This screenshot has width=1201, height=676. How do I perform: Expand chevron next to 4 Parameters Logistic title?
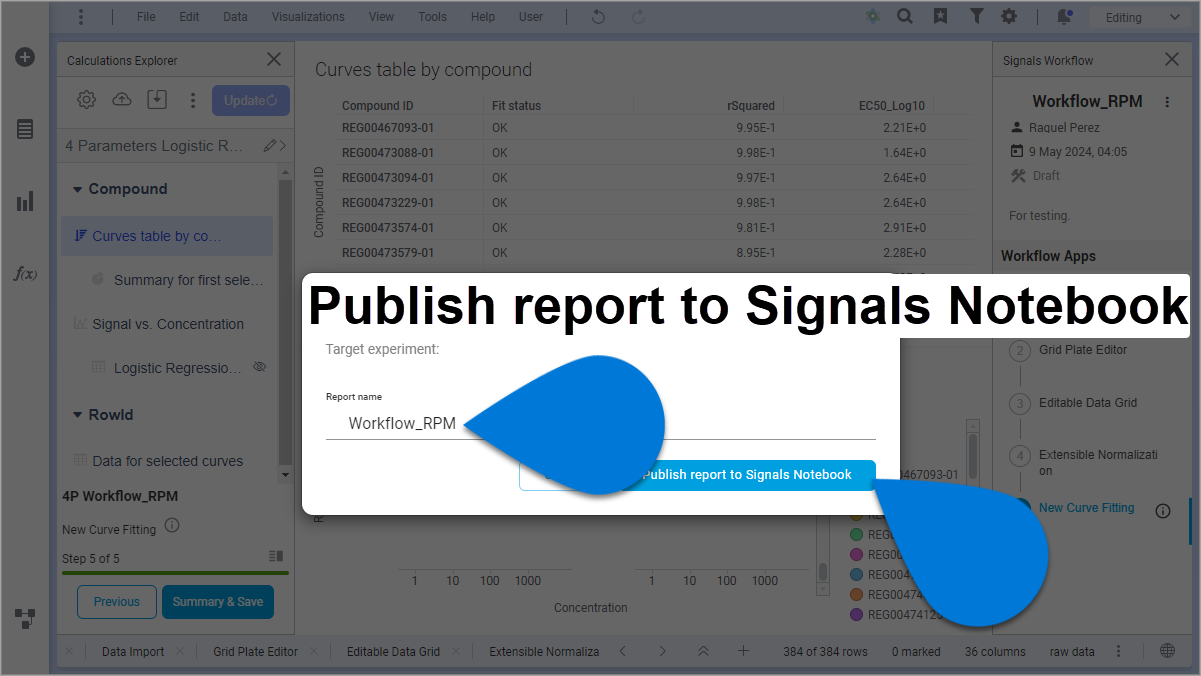click(x=282, y=146)
